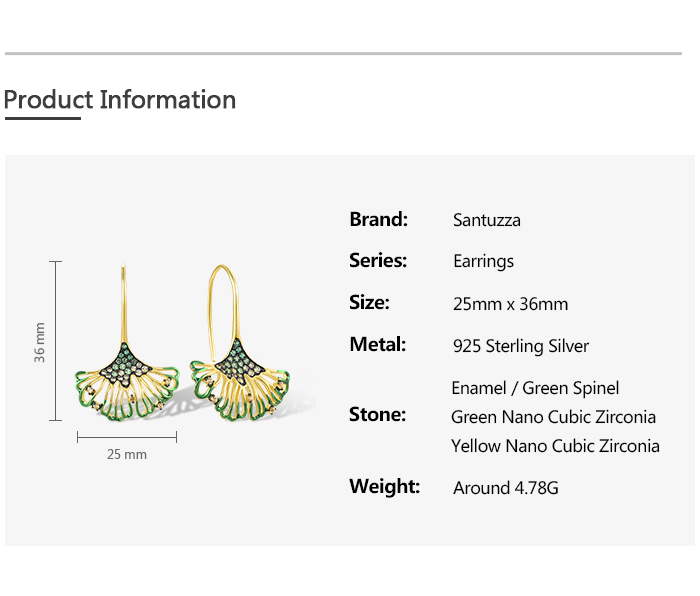Select the Size: label
Viewport: 700px width, 596px height.
pyautogui.click(x=369, y=302)
